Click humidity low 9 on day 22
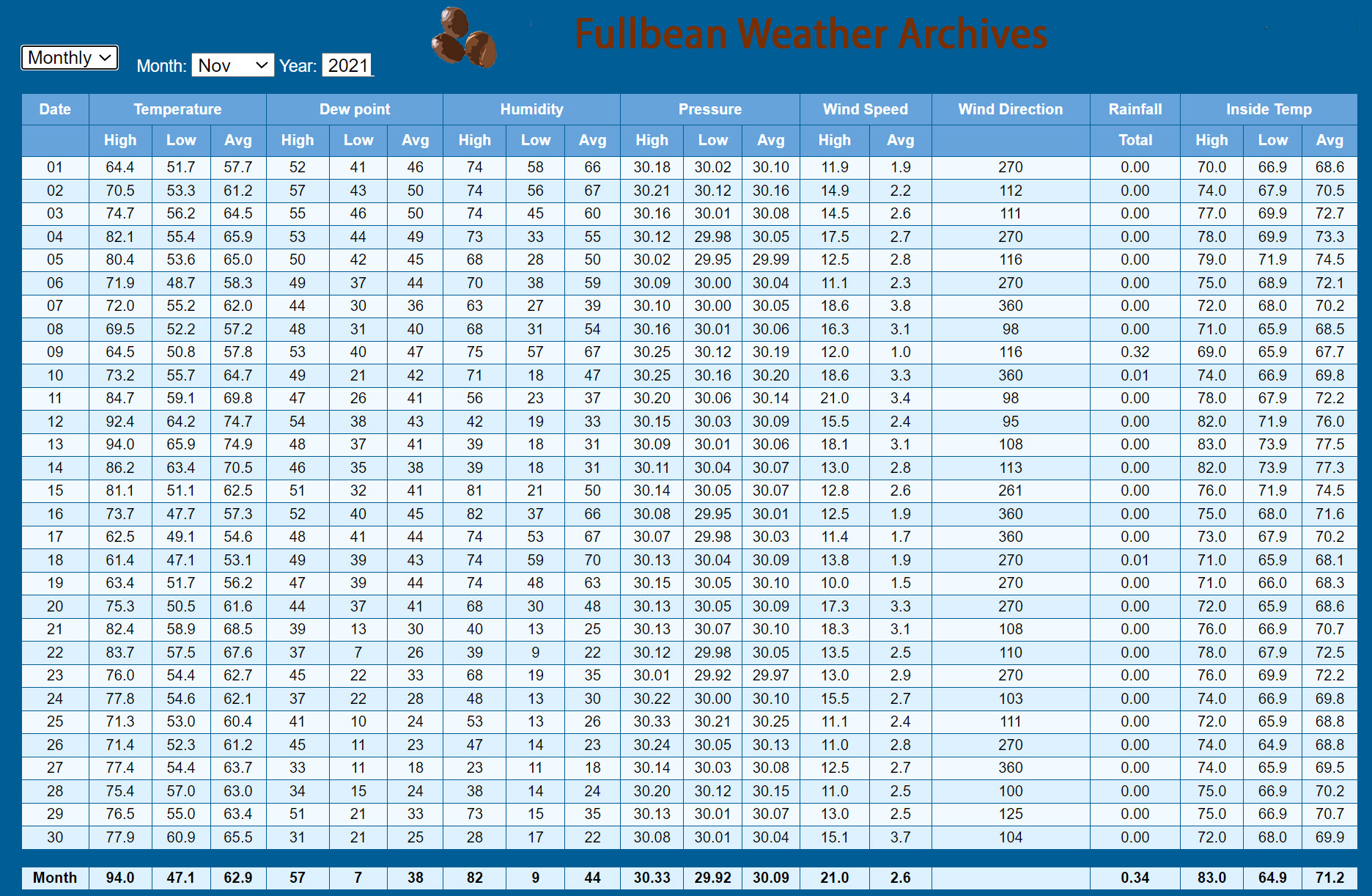This screenshot has width=1372, height=896. [536, 653]
